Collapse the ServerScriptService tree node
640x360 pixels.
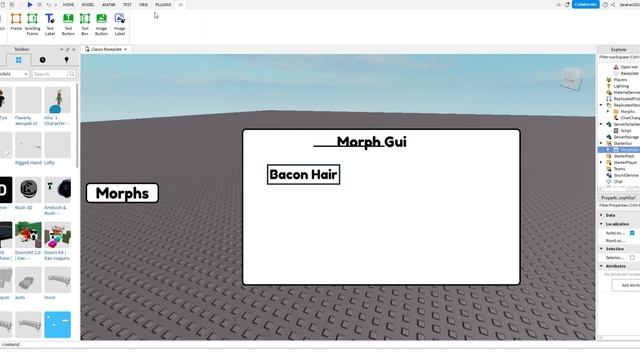[601, 124]
